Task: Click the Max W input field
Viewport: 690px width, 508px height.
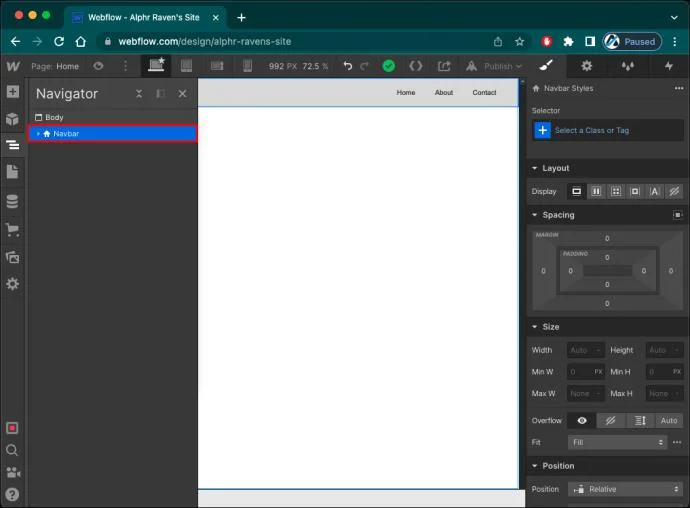Action: [x=585, y=394]
